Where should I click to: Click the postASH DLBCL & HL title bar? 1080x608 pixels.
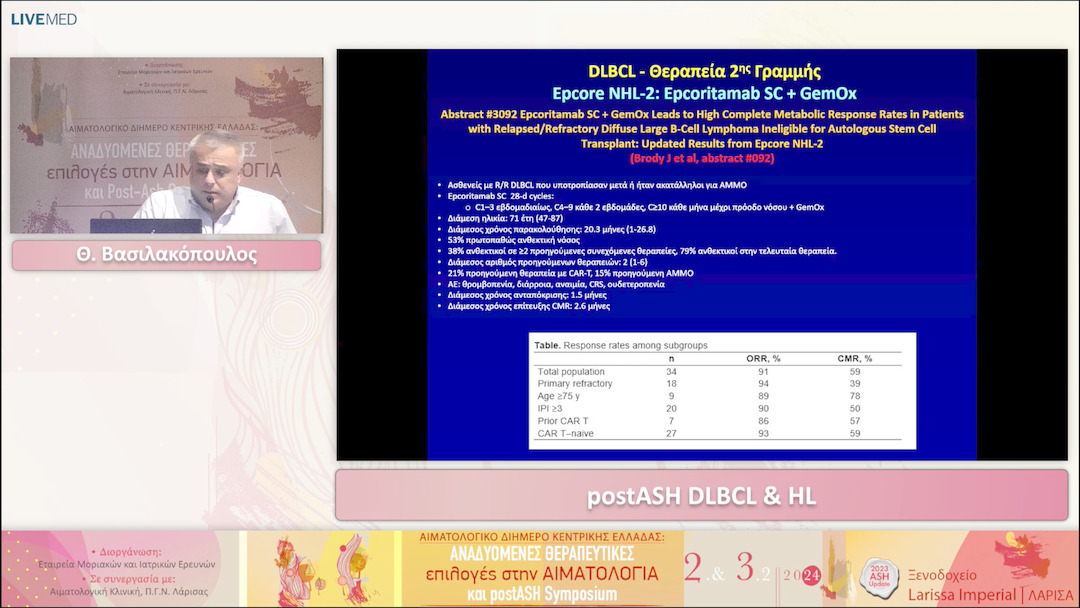(x=701, y=496)
